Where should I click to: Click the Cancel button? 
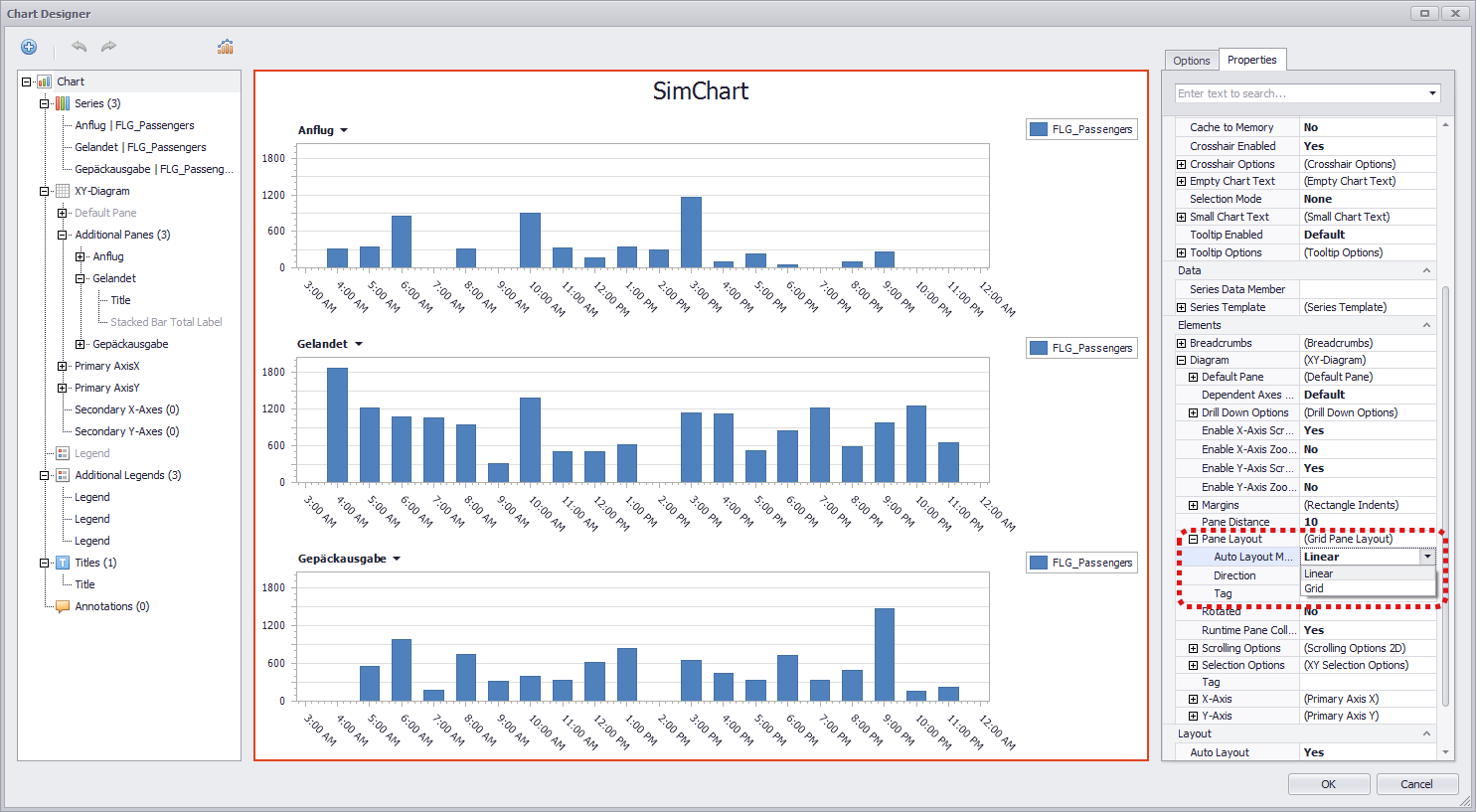click(1416, 784)
